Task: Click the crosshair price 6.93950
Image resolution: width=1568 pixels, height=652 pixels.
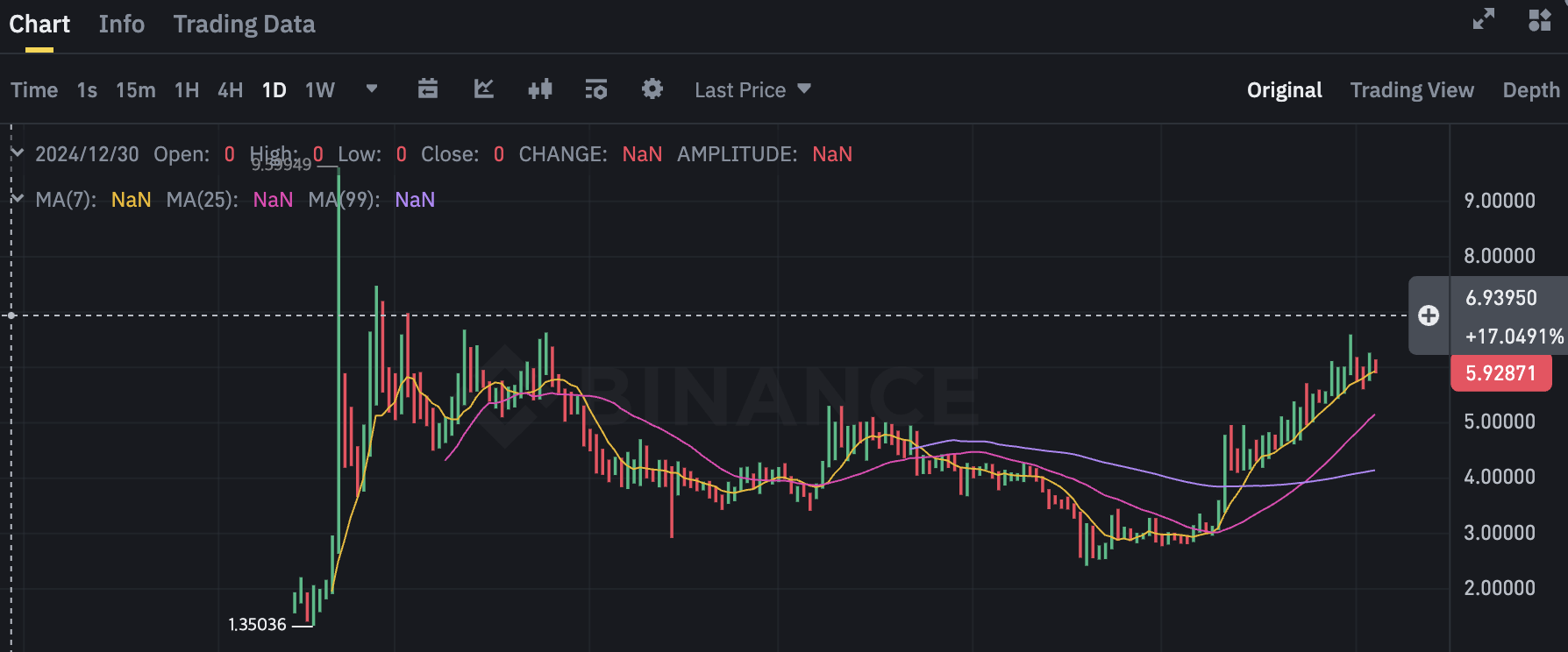Action: pos(1501,298)
